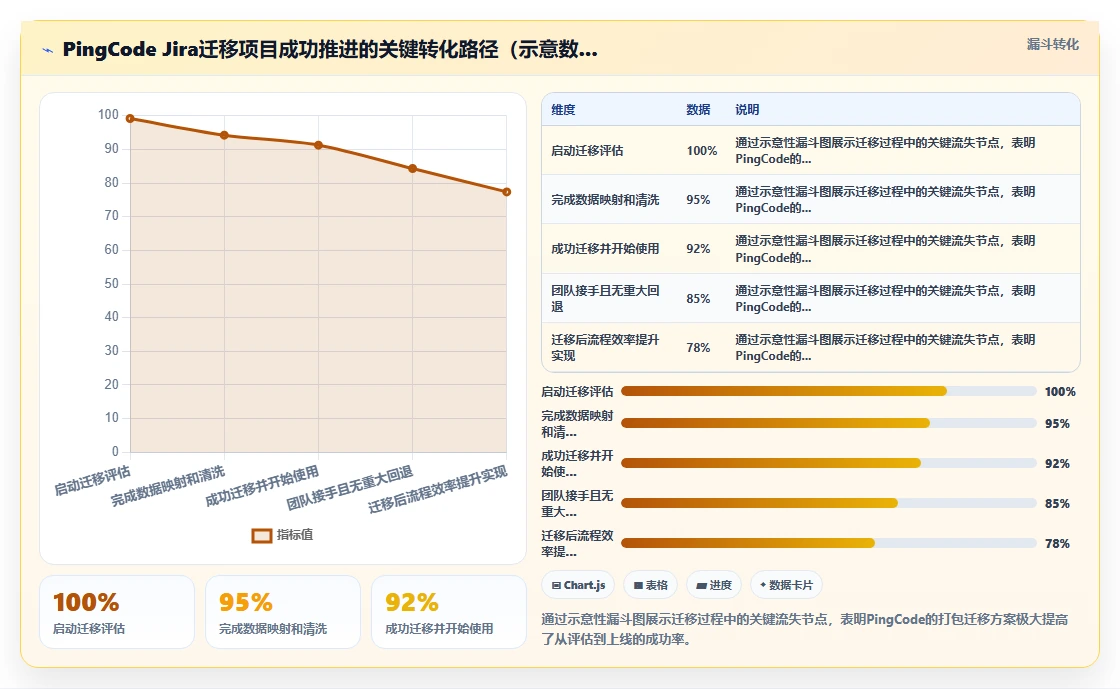This screenshot has width=1120, height=689.
Task: Click the 95% 完成数据映射和清洗 stat card
Action: 283,612
